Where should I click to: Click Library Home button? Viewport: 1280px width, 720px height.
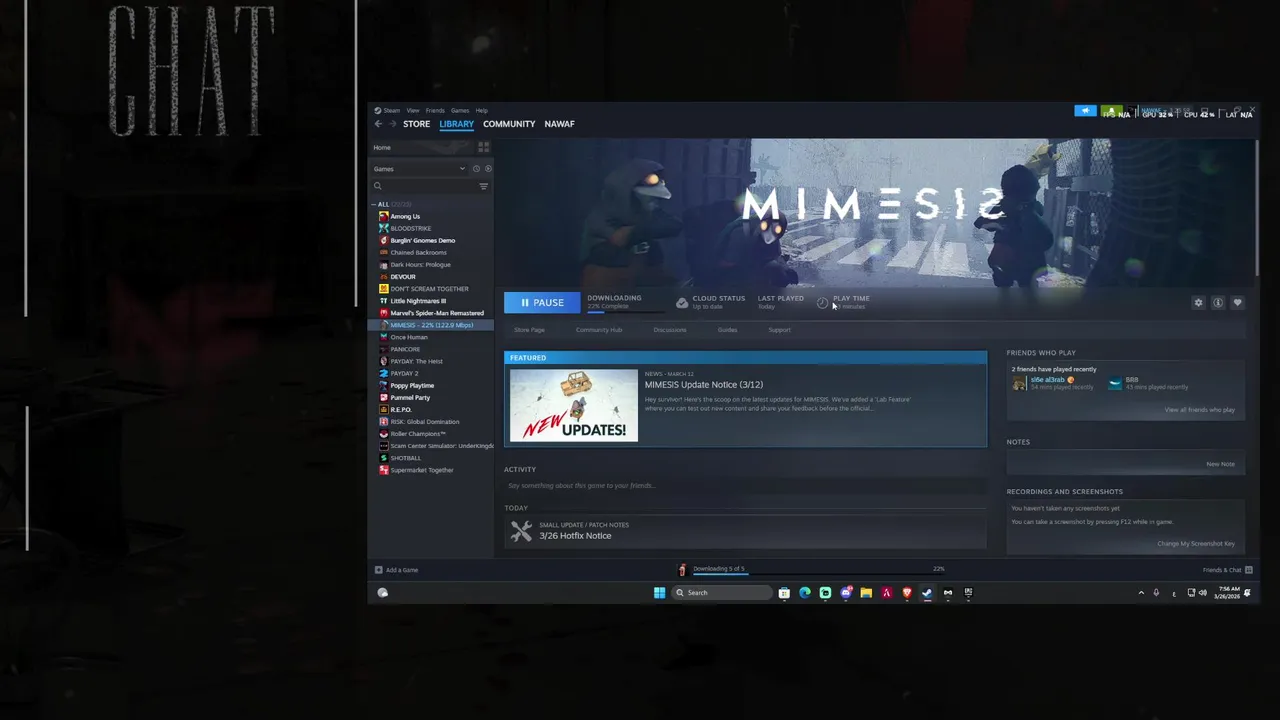pyautogui.click(x=423, y=147)
